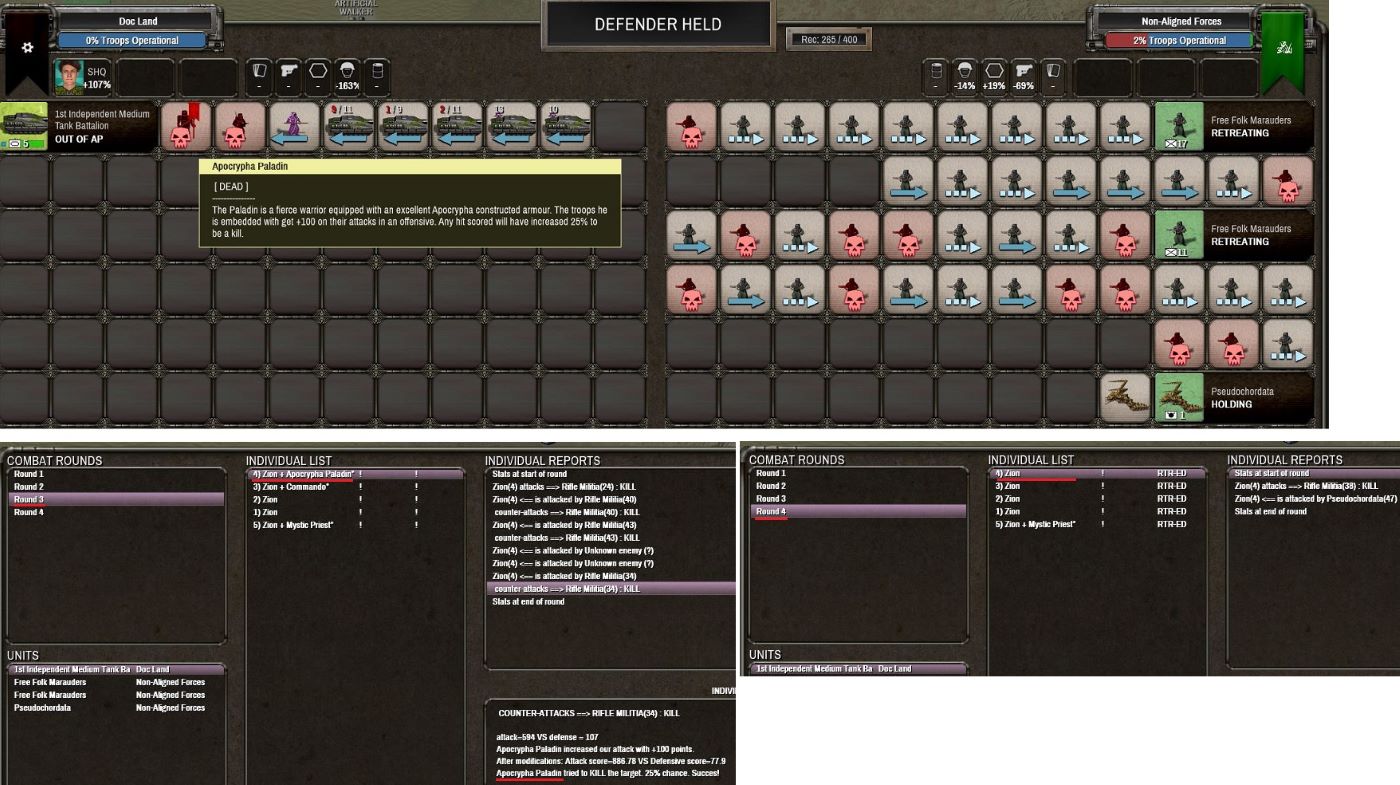Click the retreating purple Mystic Priest tile

coord(293,127)
